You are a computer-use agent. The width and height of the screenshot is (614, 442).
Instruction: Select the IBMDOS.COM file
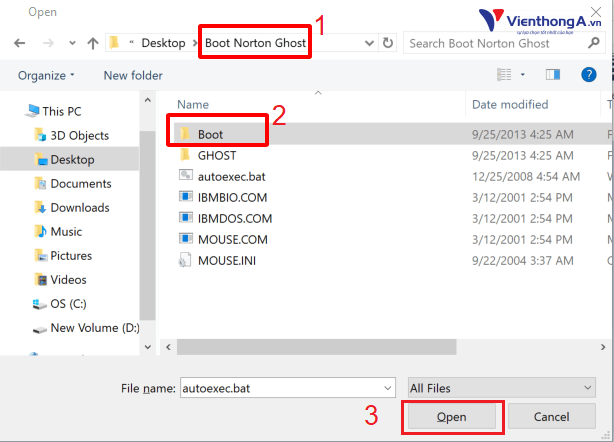coord(235,218)
